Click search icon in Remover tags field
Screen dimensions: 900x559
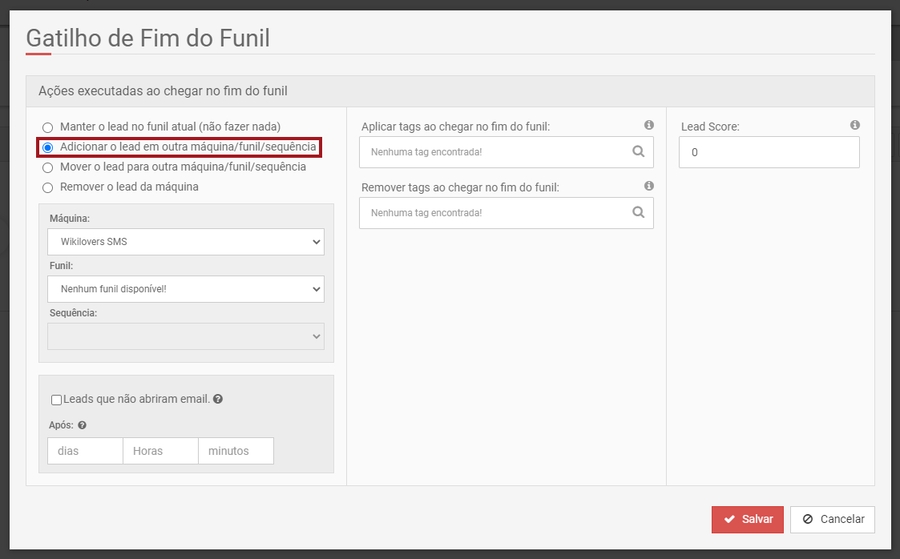coord(638,213)
